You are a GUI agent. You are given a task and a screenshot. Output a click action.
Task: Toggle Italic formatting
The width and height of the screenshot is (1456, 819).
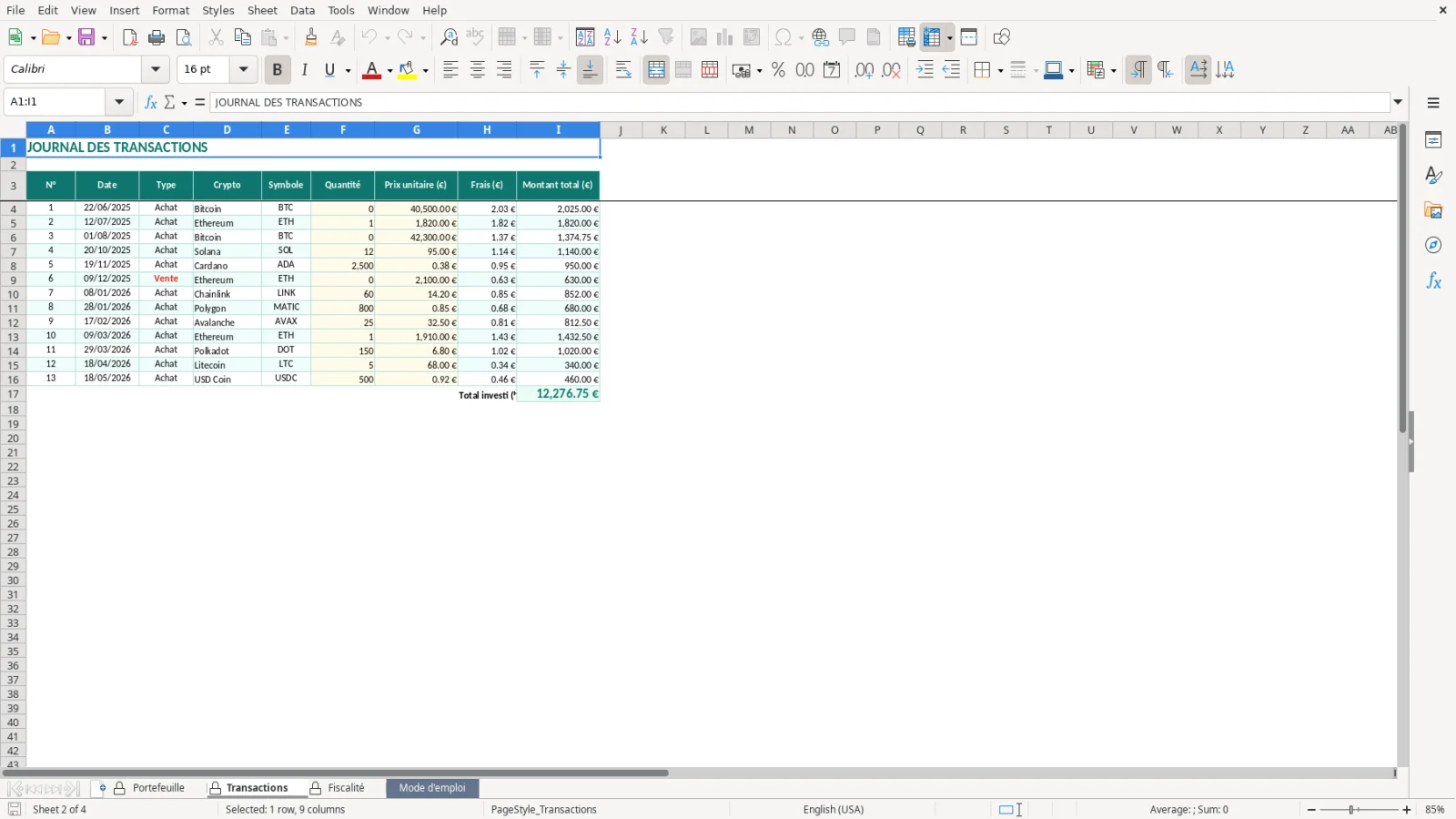305,70
